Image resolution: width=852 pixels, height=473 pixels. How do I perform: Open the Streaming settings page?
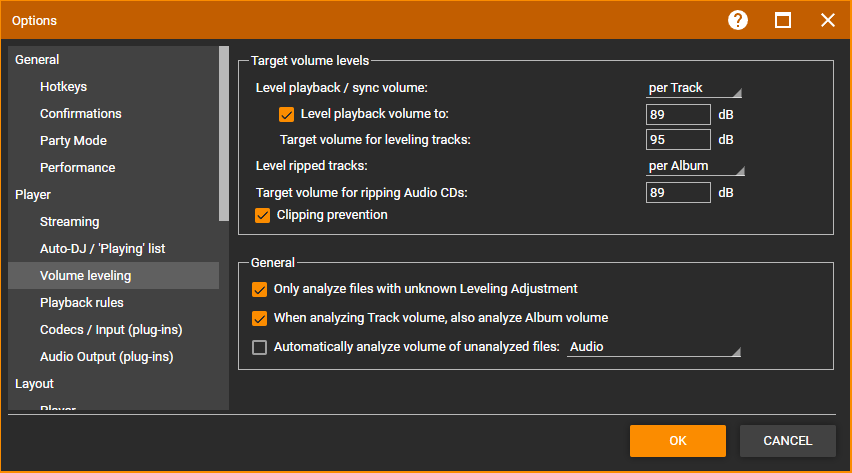(69, 222)
